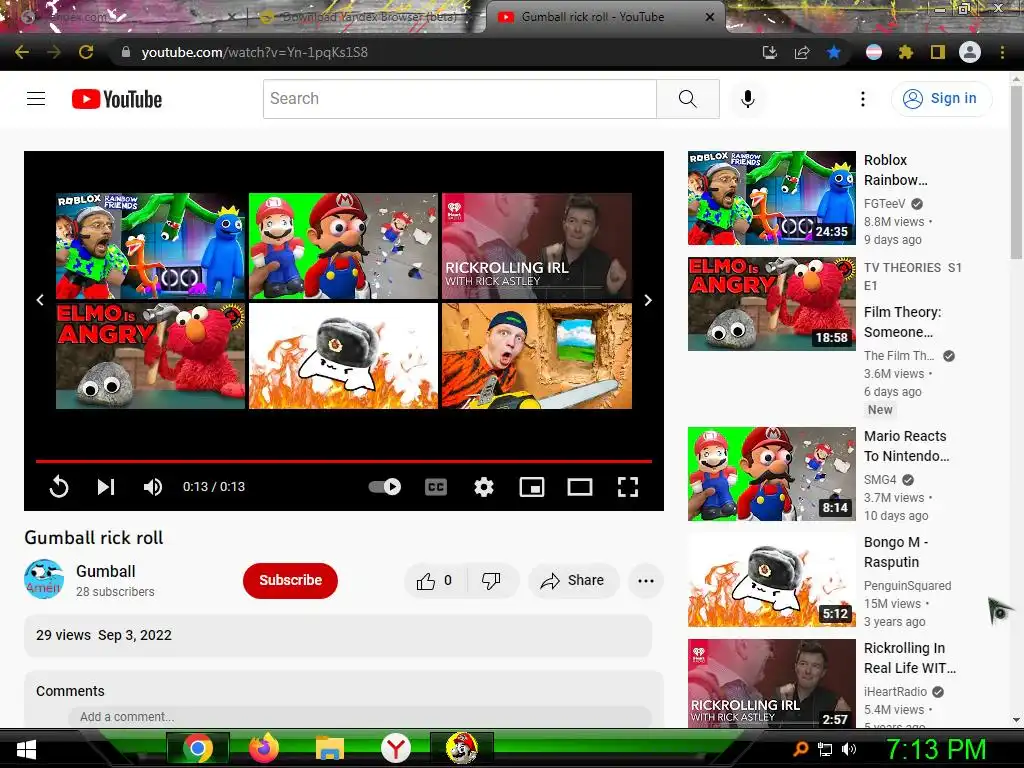1024x768 pixels.
Task: Switch to theater mode
Action: (580, 487)
